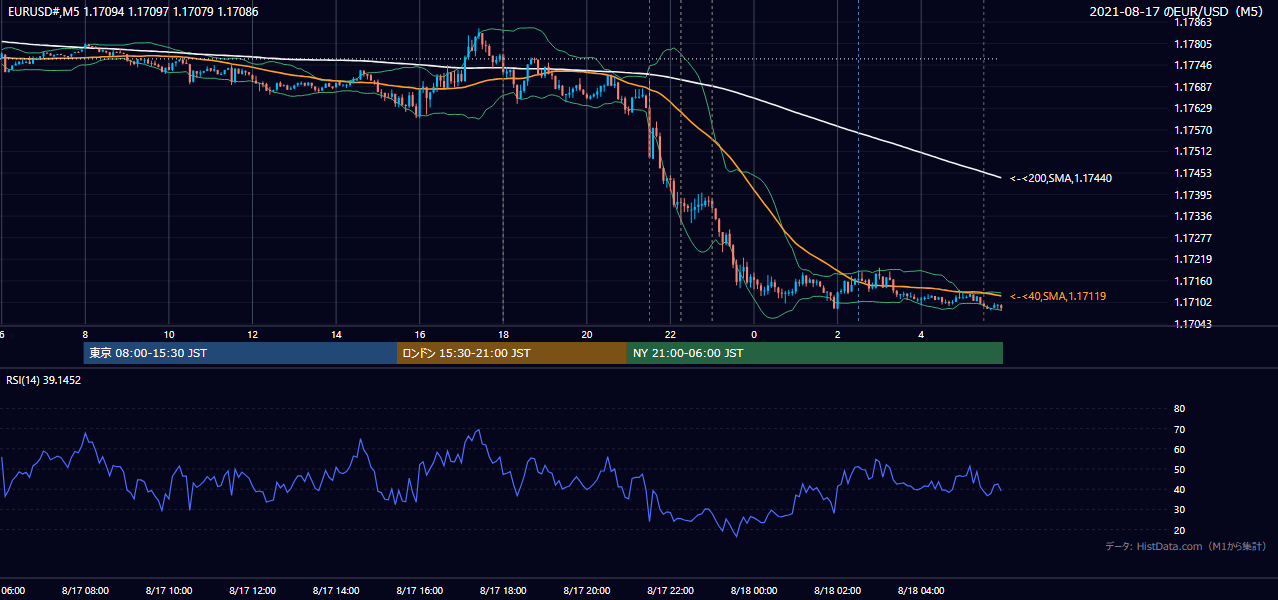
Task: Click the RSI(14) 39.1452 indicator label
Action: [44, 380]
